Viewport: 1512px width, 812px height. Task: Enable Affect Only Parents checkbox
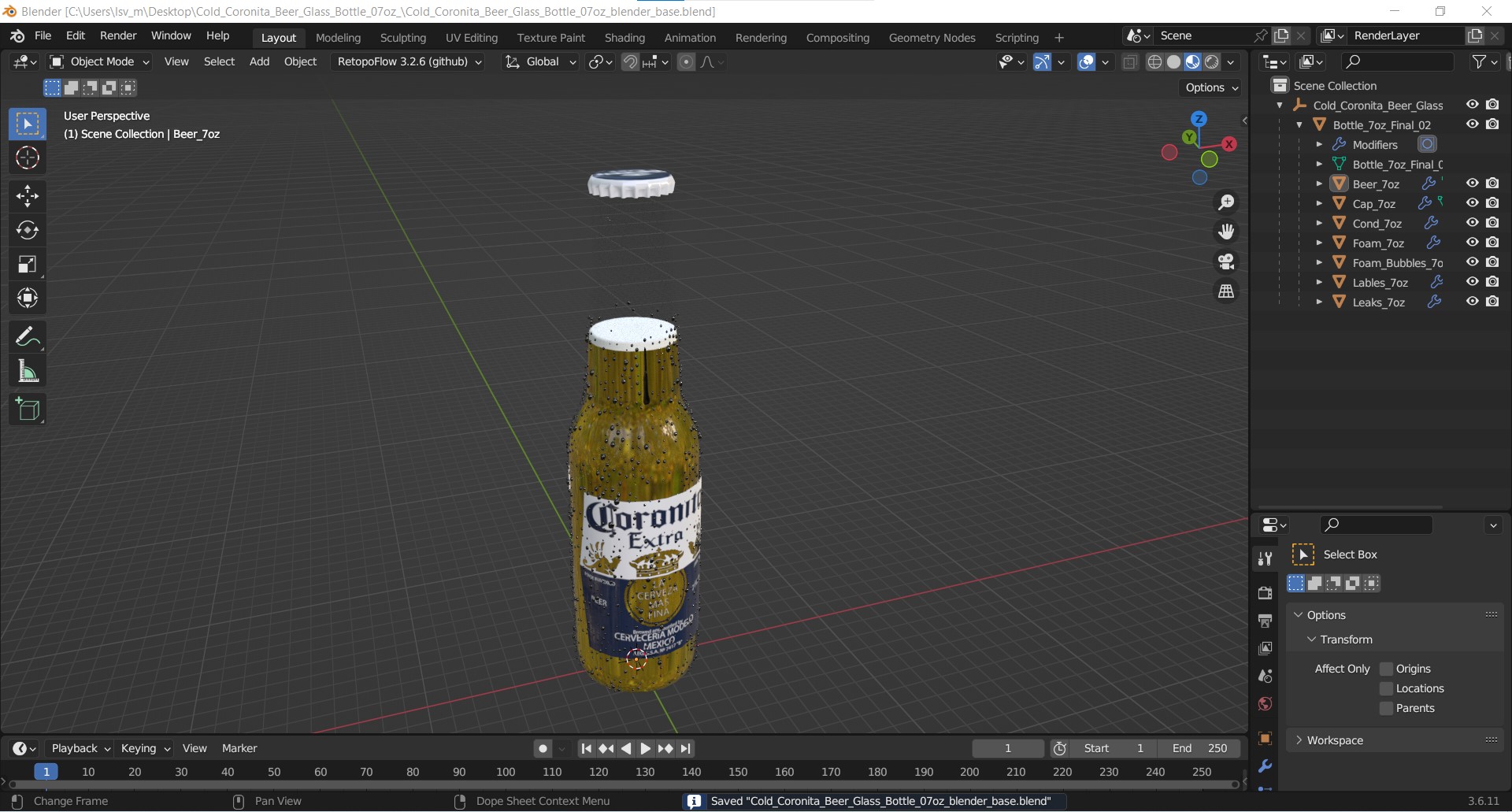click(x=1387, y=708)
